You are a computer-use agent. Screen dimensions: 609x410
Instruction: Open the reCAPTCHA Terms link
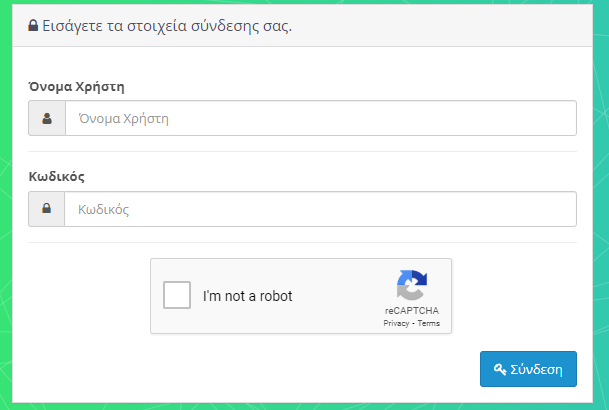tap(429, 323)
